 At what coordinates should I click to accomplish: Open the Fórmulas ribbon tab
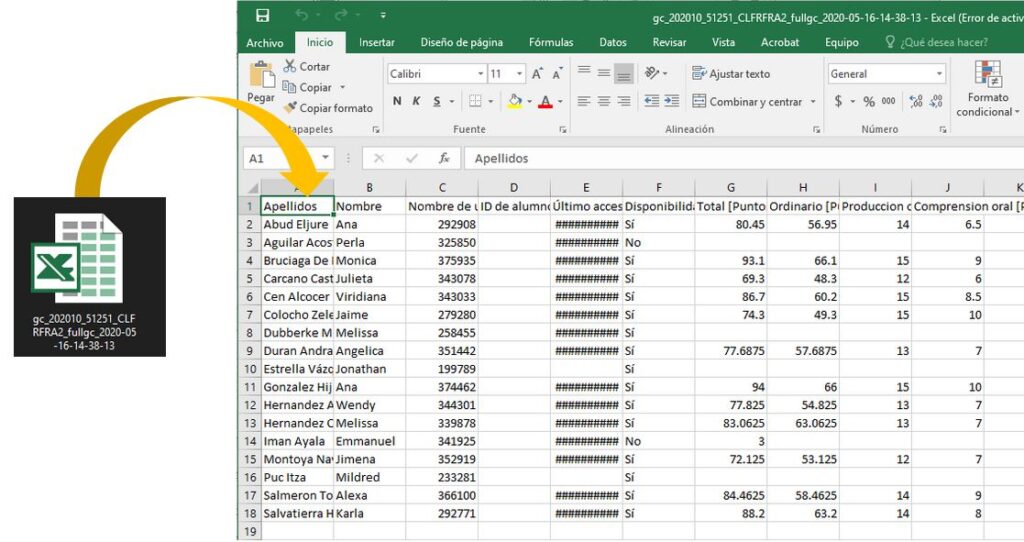pos(551,42)
